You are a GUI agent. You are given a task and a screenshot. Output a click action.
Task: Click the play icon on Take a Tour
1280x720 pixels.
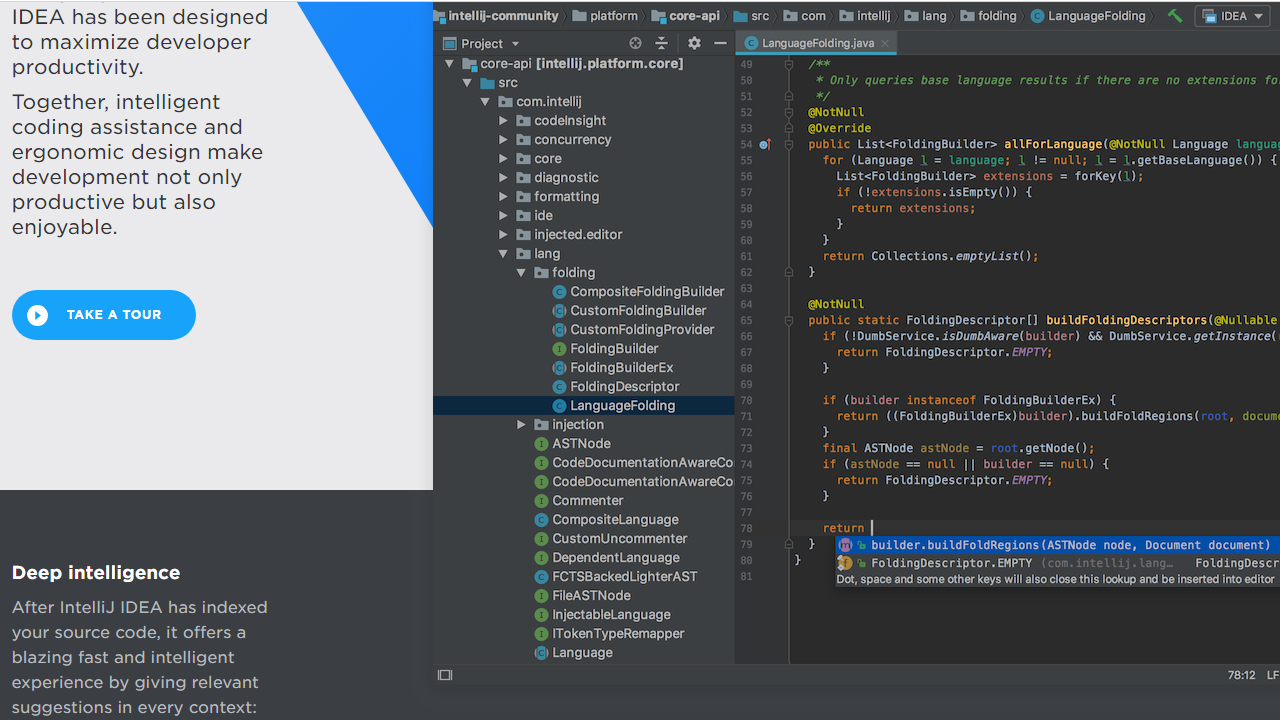38,315
